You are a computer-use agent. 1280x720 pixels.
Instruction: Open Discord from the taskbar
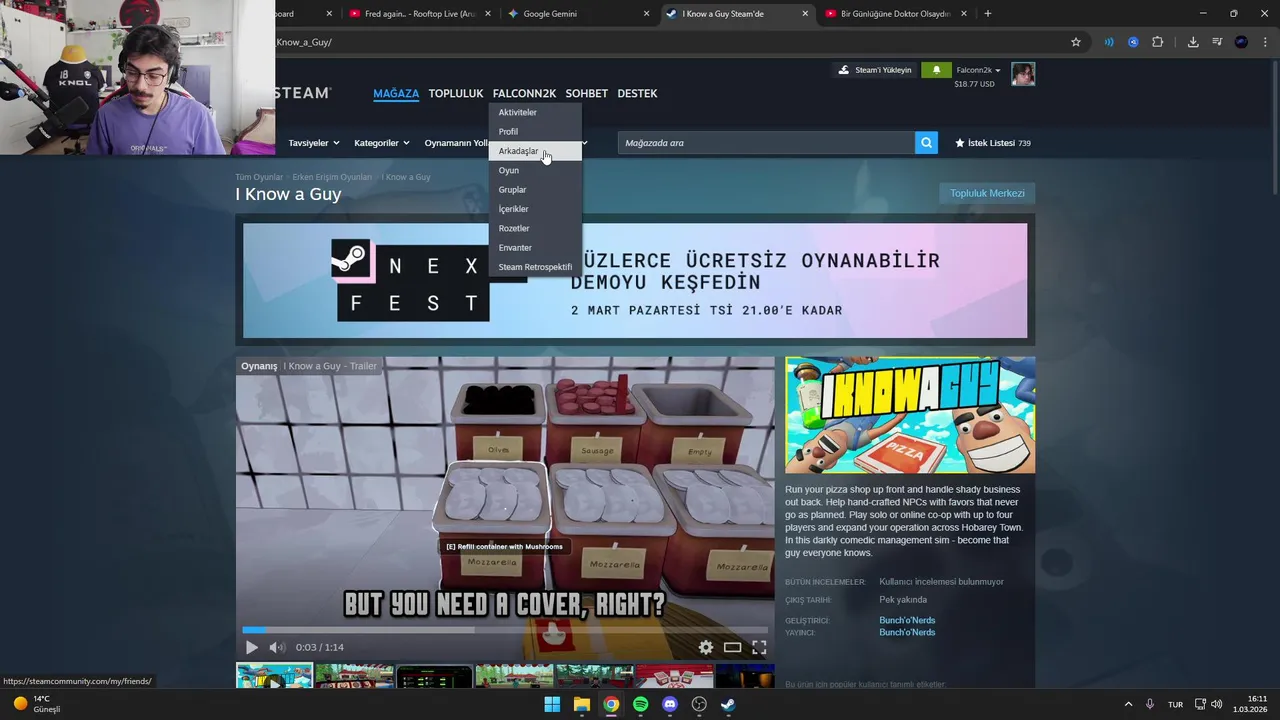670,704
